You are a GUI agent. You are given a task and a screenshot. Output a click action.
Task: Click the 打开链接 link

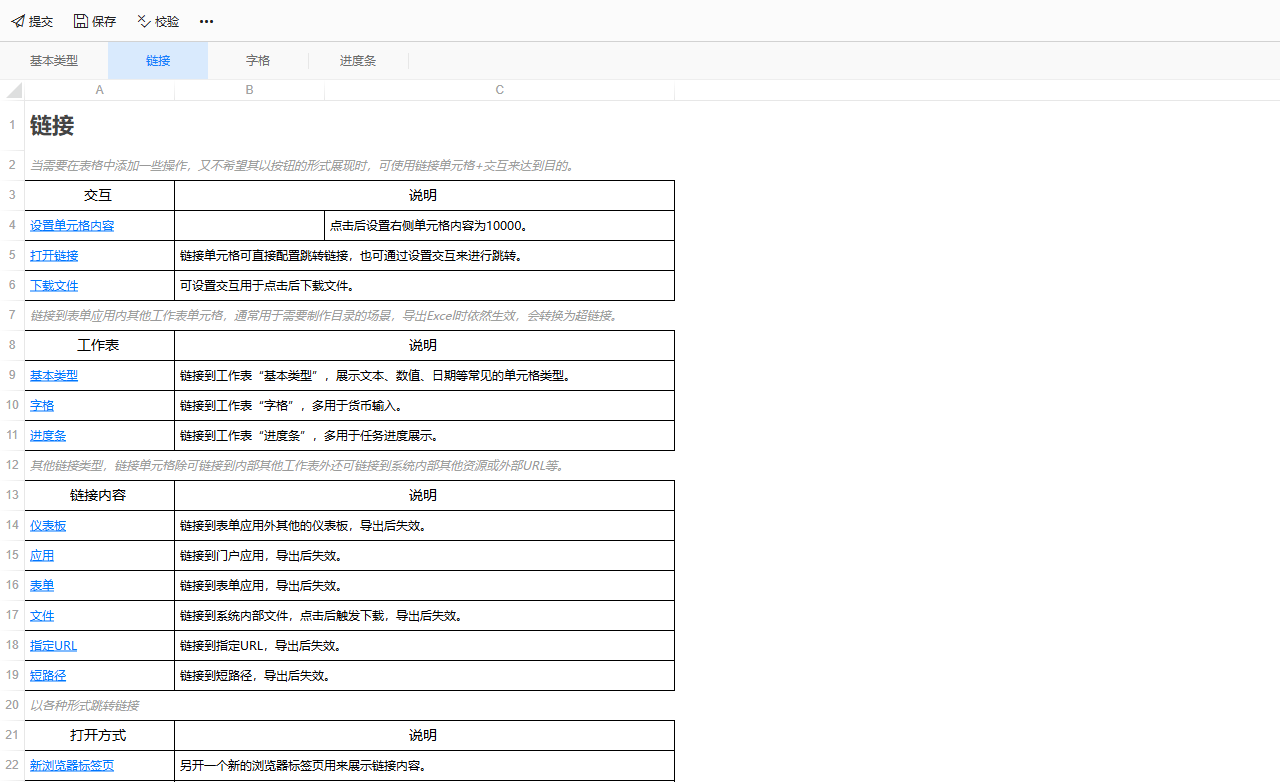click(54, 256)
